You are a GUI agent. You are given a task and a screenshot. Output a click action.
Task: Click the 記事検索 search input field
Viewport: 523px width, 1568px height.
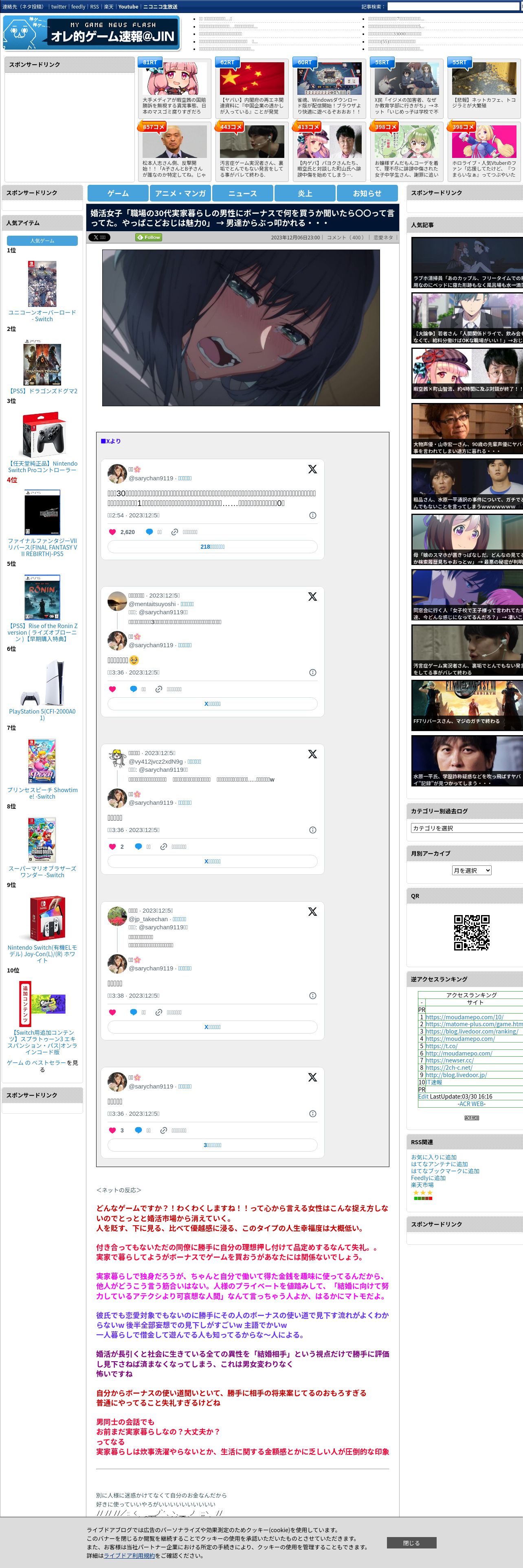point(454,7)
